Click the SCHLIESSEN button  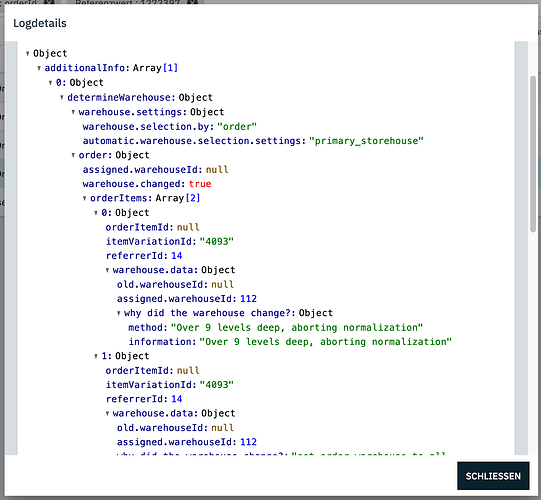pos(493,476)
